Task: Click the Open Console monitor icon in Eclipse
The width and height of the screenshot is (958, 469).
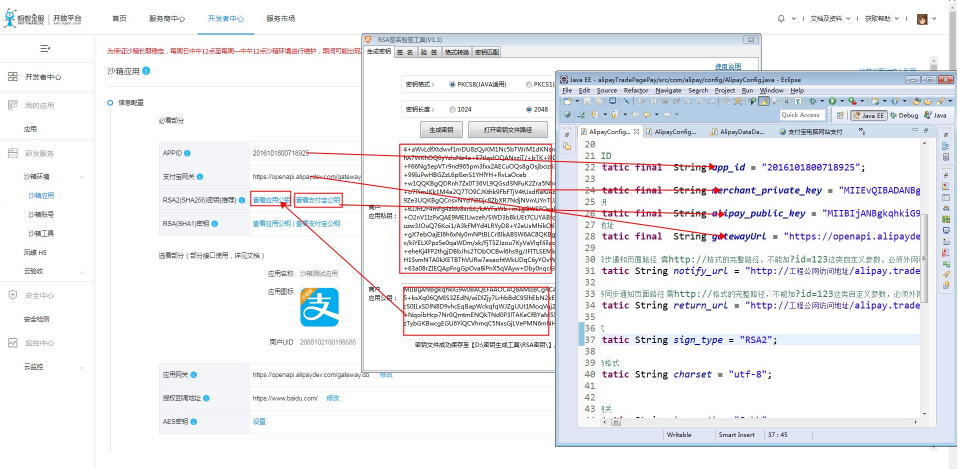Action: click(612, 101)
